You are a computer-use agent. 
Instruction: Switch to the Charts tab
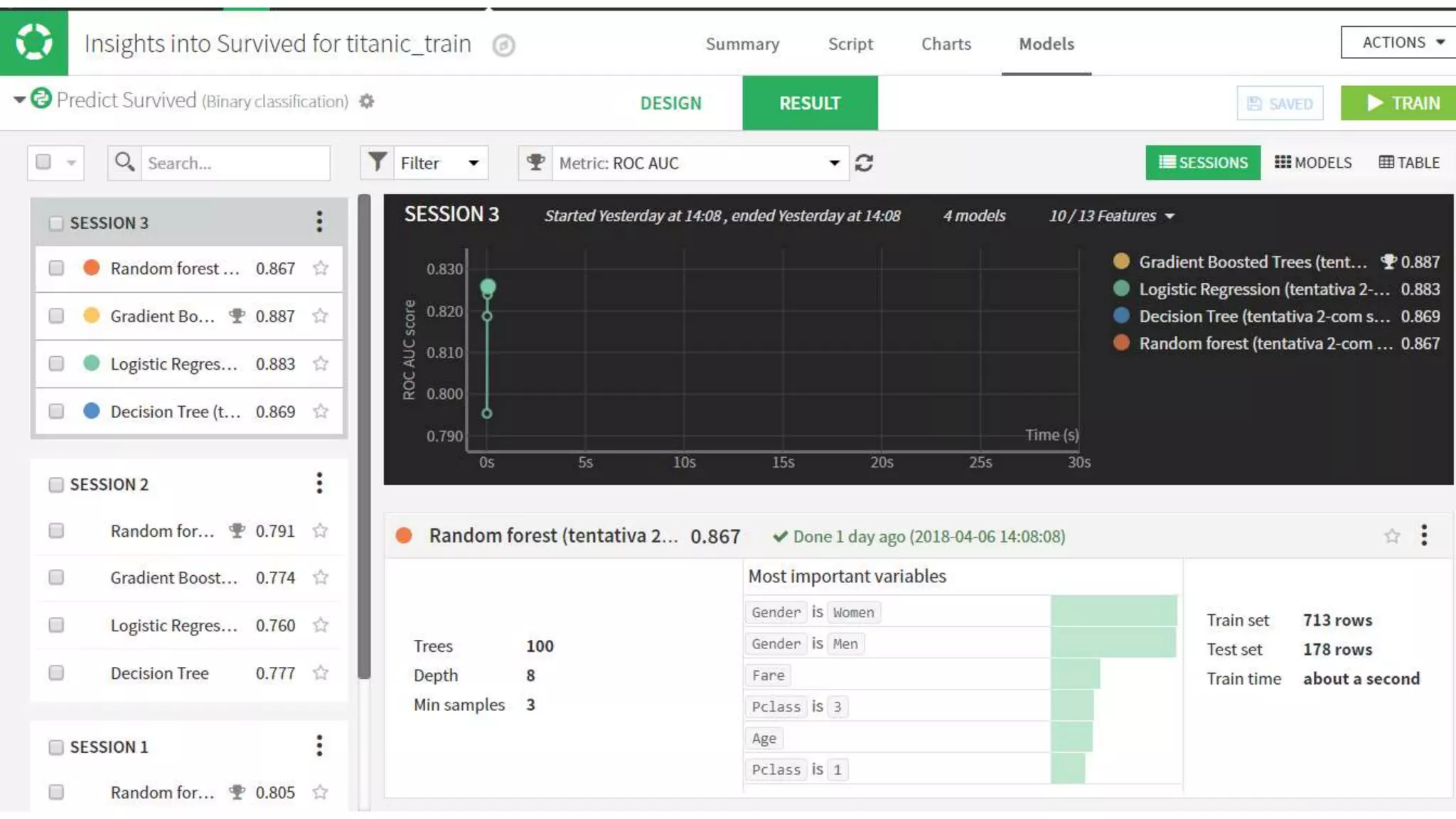(x=946, y=44)
